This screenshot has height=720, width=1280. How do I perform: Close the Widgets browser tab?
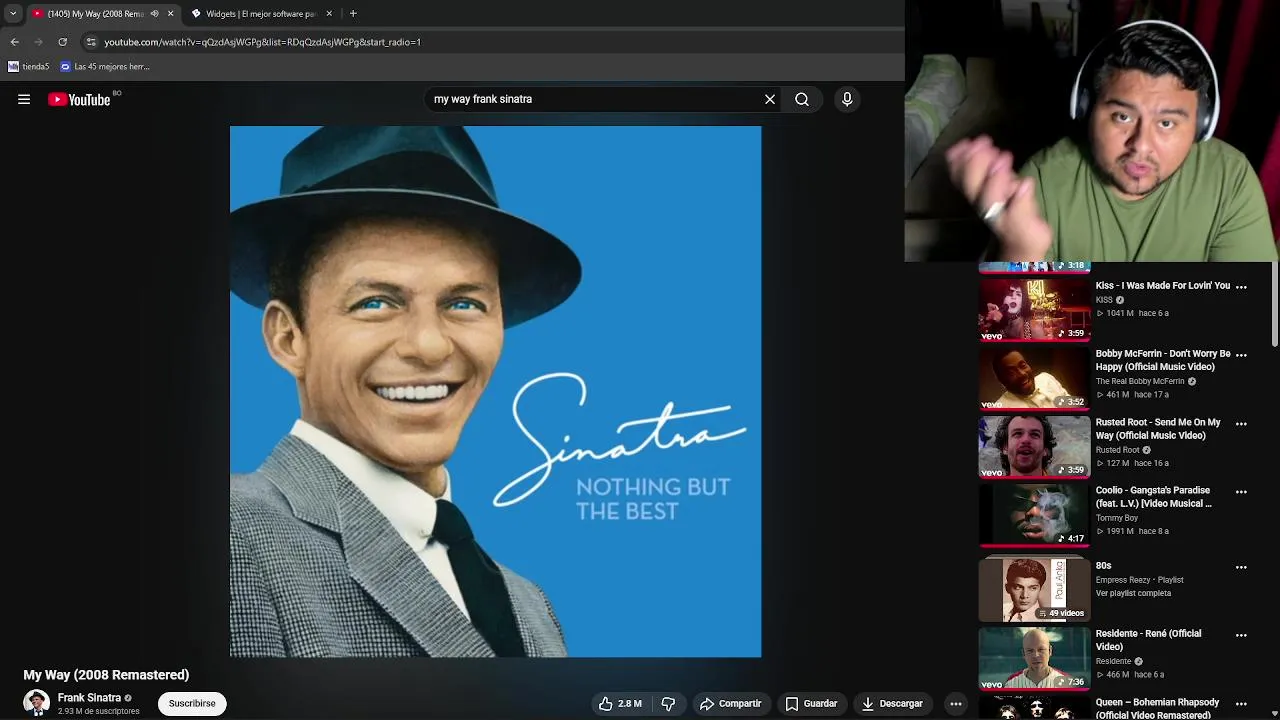pyautogui.click(x=330, y=14)
